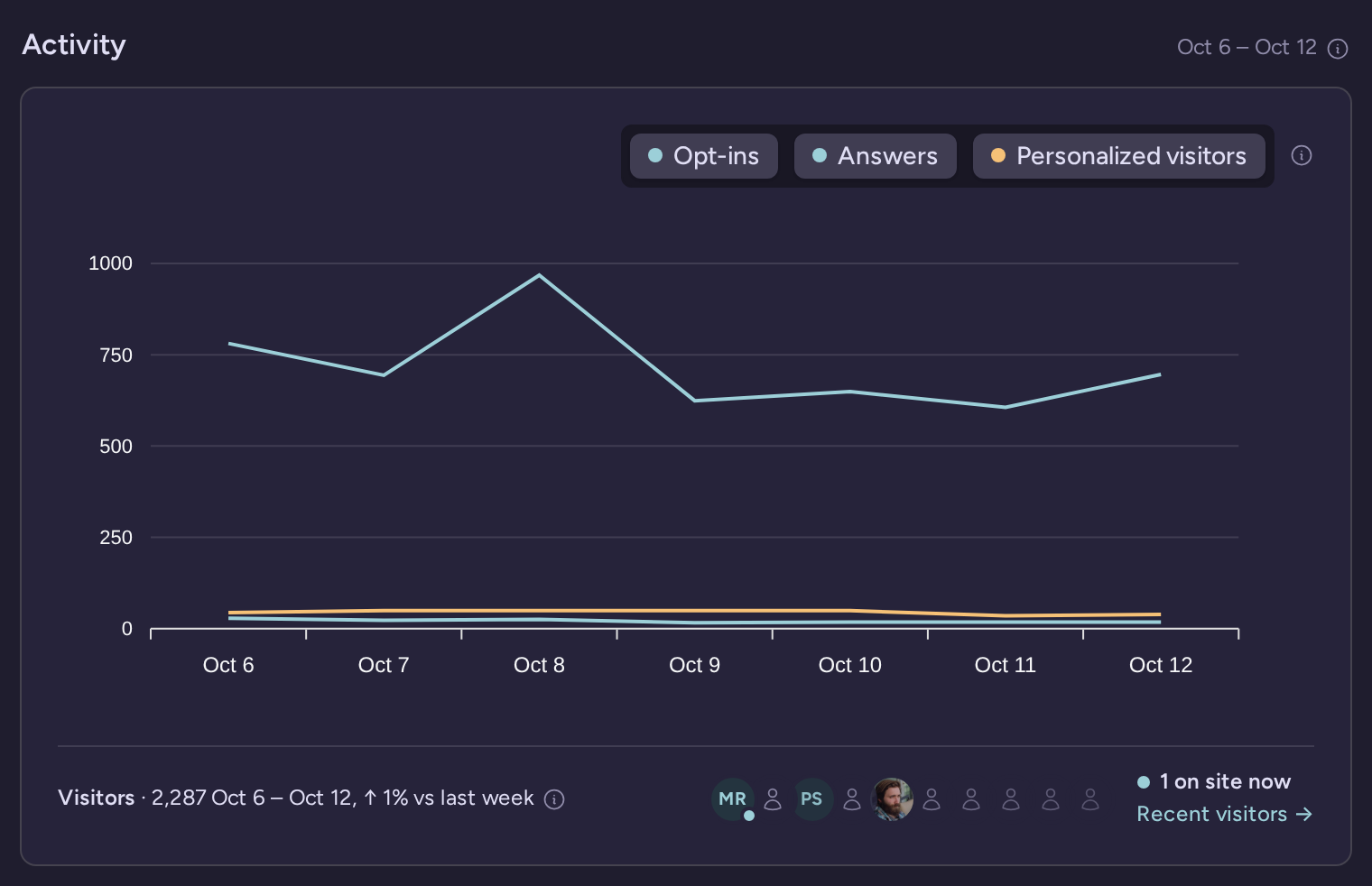Click the "750" y-axis label
This screenshot has height=886, width=1372.
(116, 355)
